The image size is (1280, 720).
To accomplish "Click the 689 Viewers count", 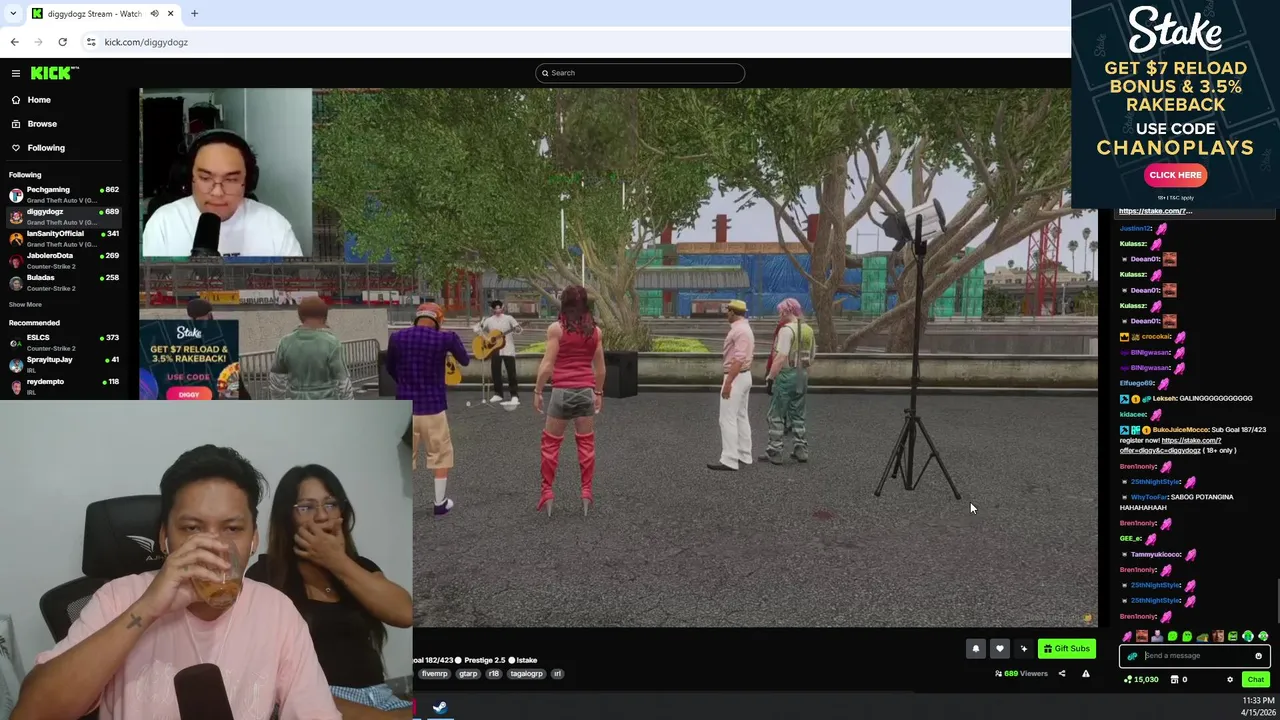I will pos(1022,674).
